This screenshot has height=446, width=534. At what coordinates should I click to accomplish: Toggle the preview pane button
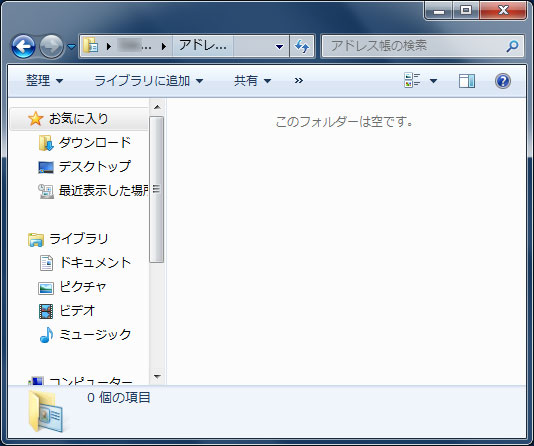point(467,81)
